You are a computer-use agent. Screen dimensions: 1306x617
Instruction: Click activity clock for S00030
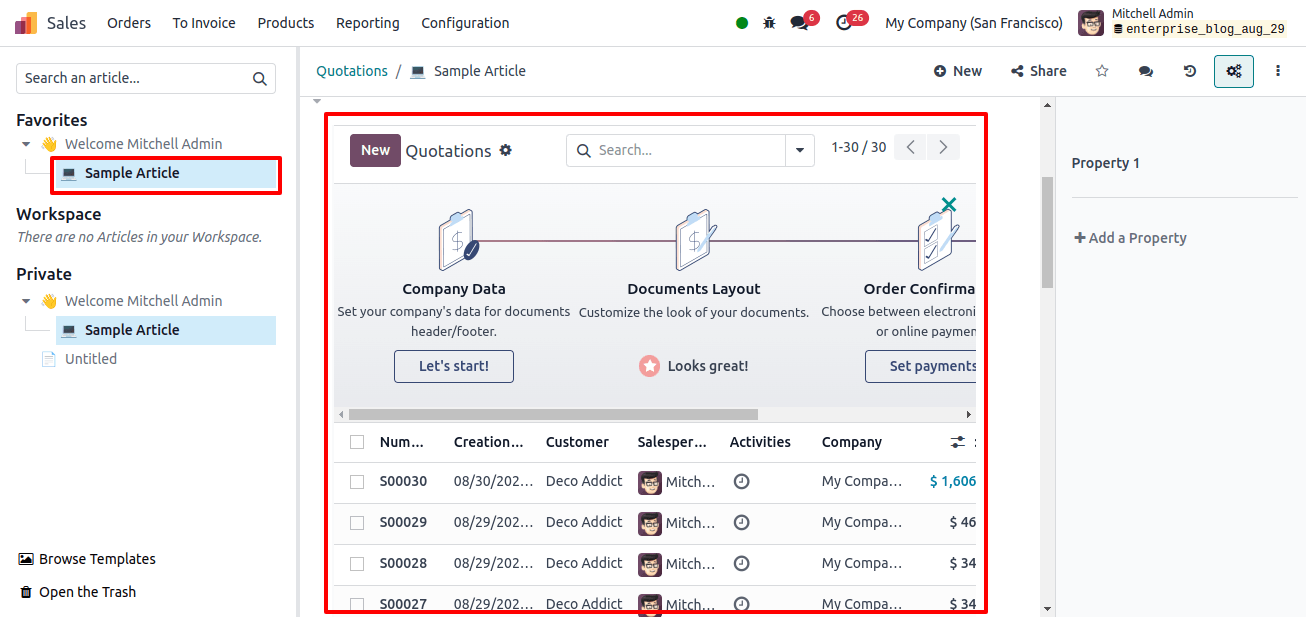[741, 481]
